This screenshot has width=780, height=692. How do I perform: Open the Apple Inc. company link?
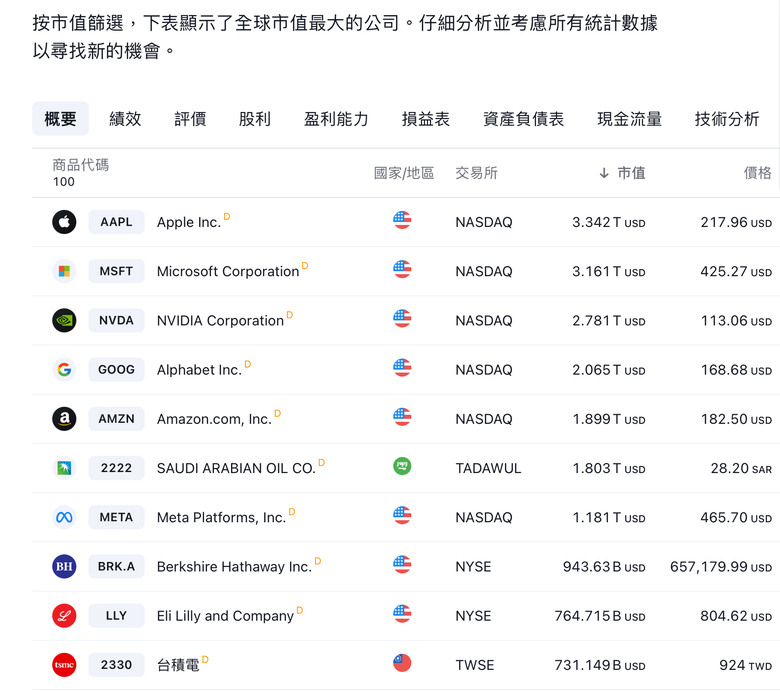(x=189, y=222)
